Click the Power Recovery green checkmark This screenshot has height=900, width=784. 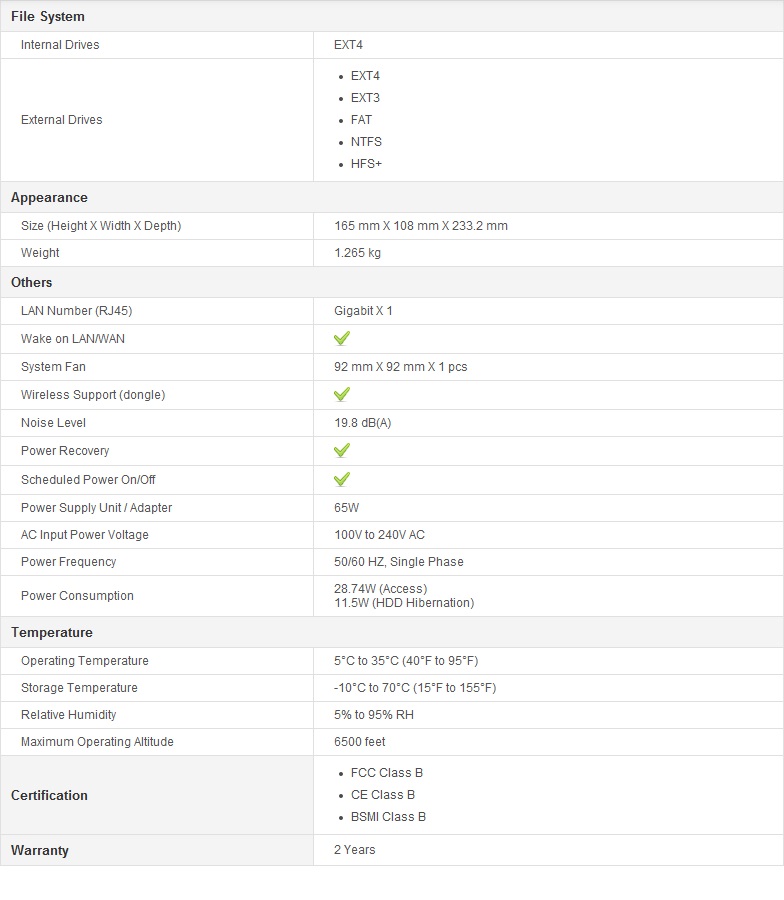click(x=342, y=451)
